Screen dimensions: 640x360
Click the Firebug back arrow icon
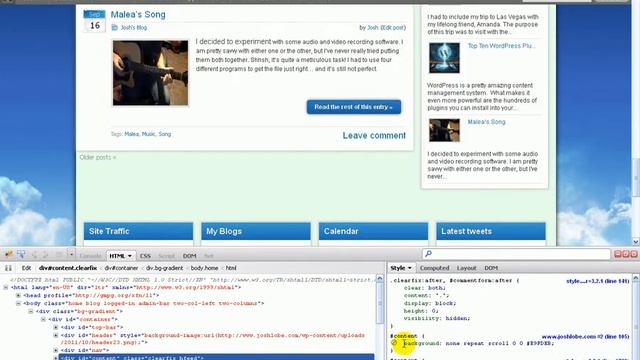[x=35, y=255]
